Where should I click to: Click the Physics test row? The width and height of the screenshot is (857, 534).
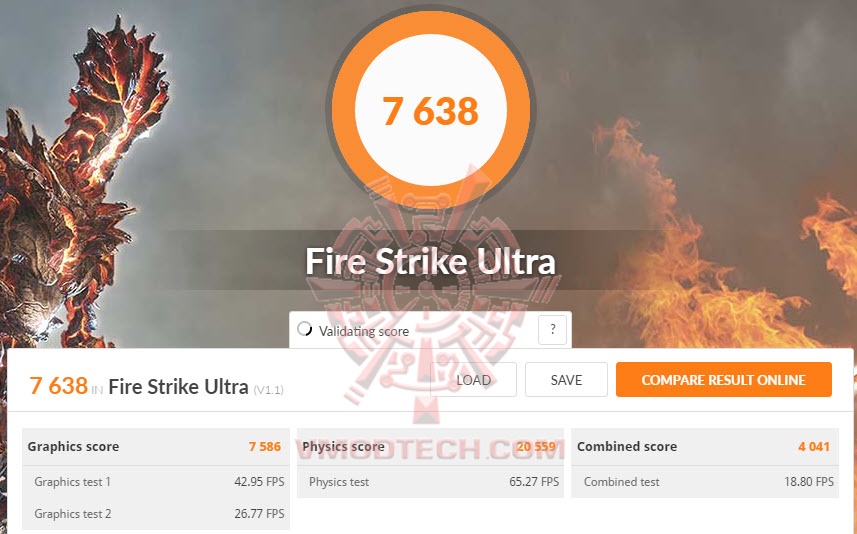(430, 482)
